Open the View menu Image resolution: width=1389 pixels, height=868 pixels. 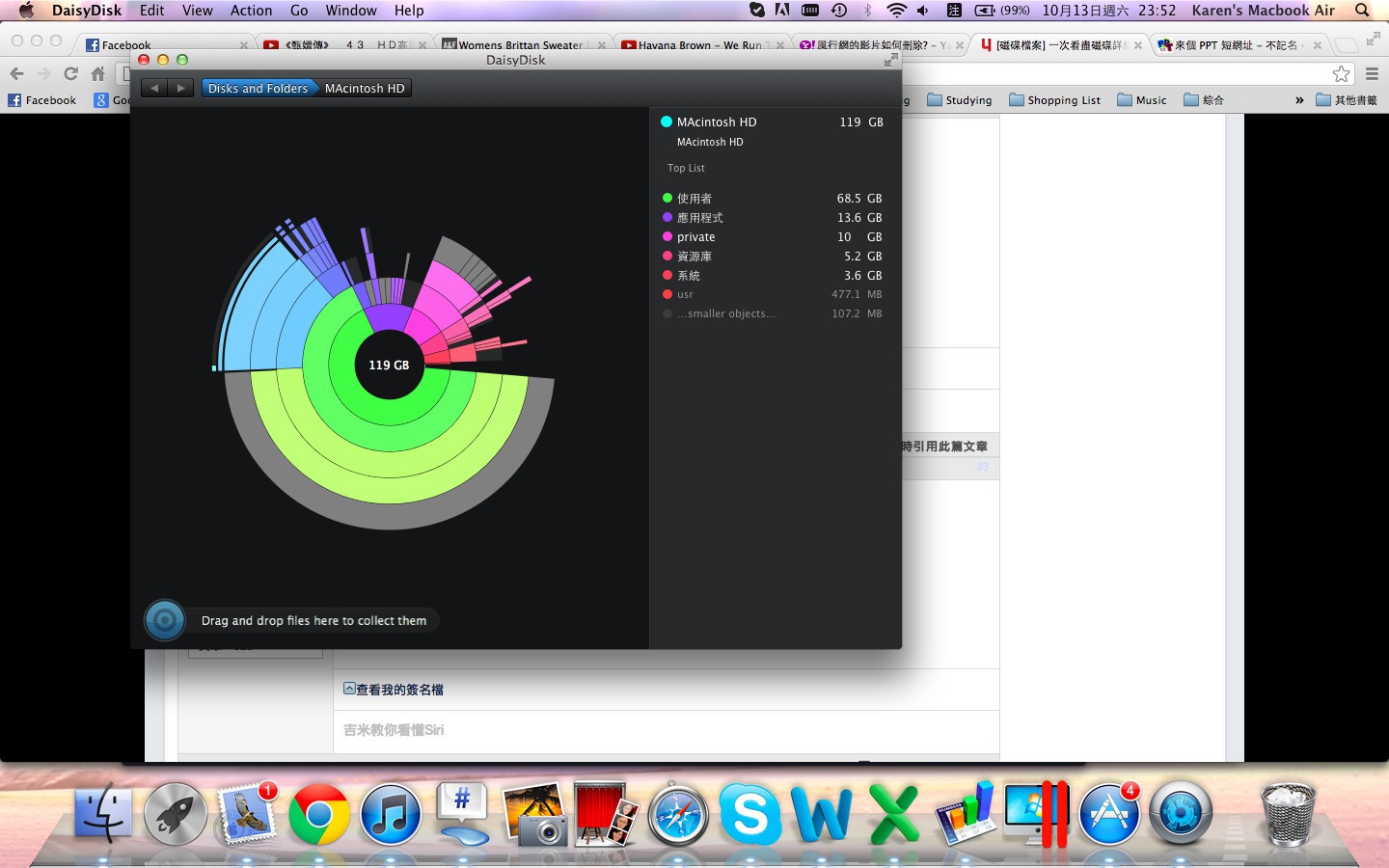[197, 11]
